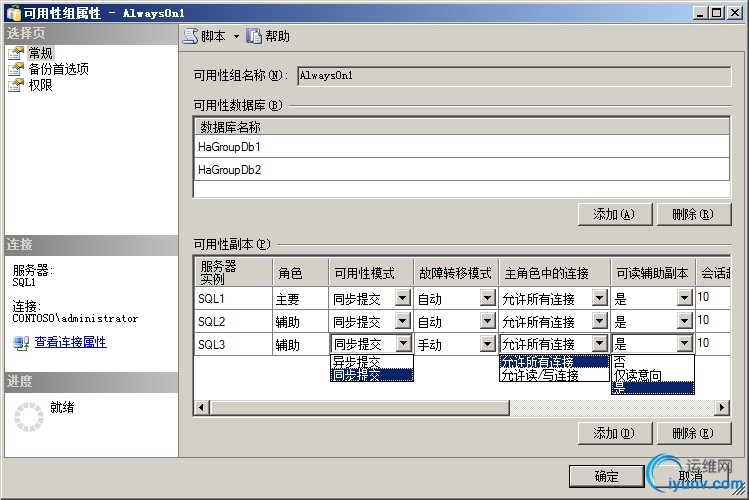Open SQL3 可用性模式 dropdown arrow
Viewport: 749px width, 500px height.
[403, 343]
